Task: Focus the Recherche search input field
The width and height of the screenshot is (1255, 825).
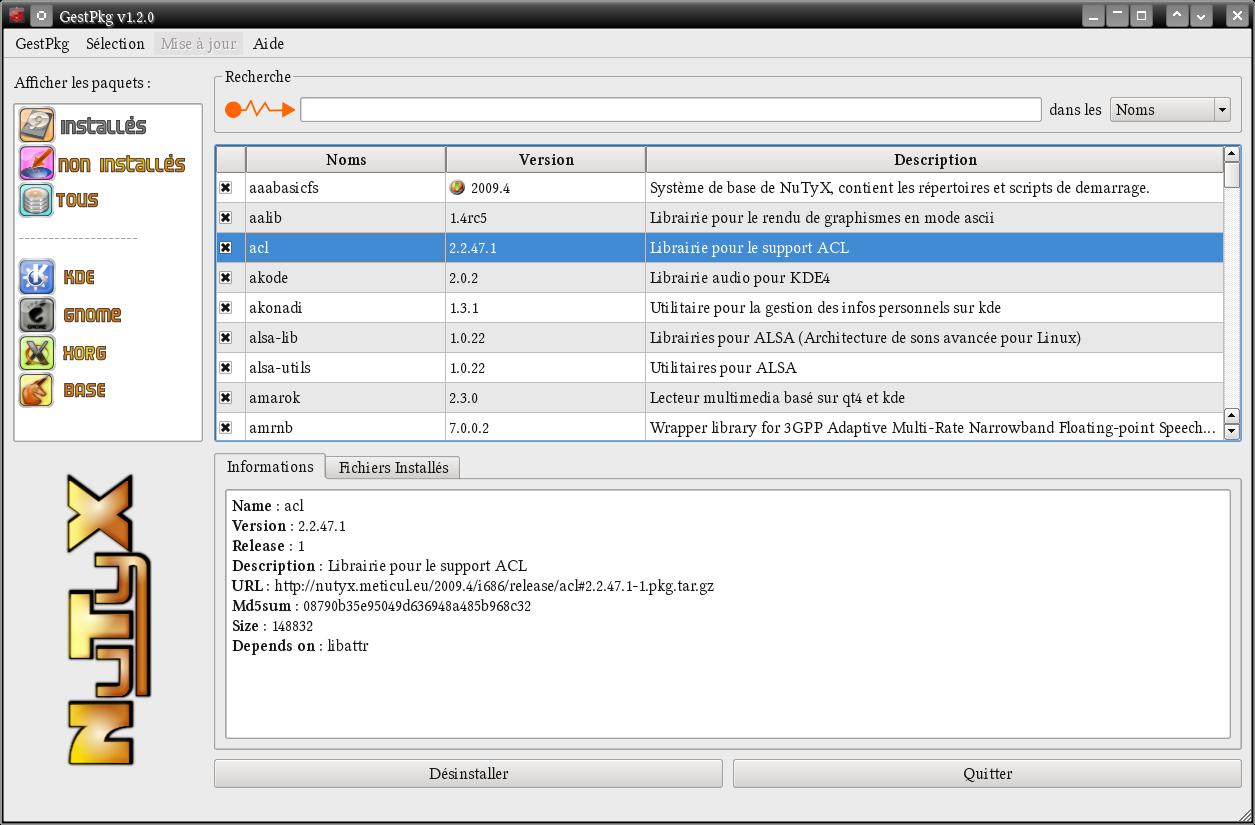Action: point(671,109)
